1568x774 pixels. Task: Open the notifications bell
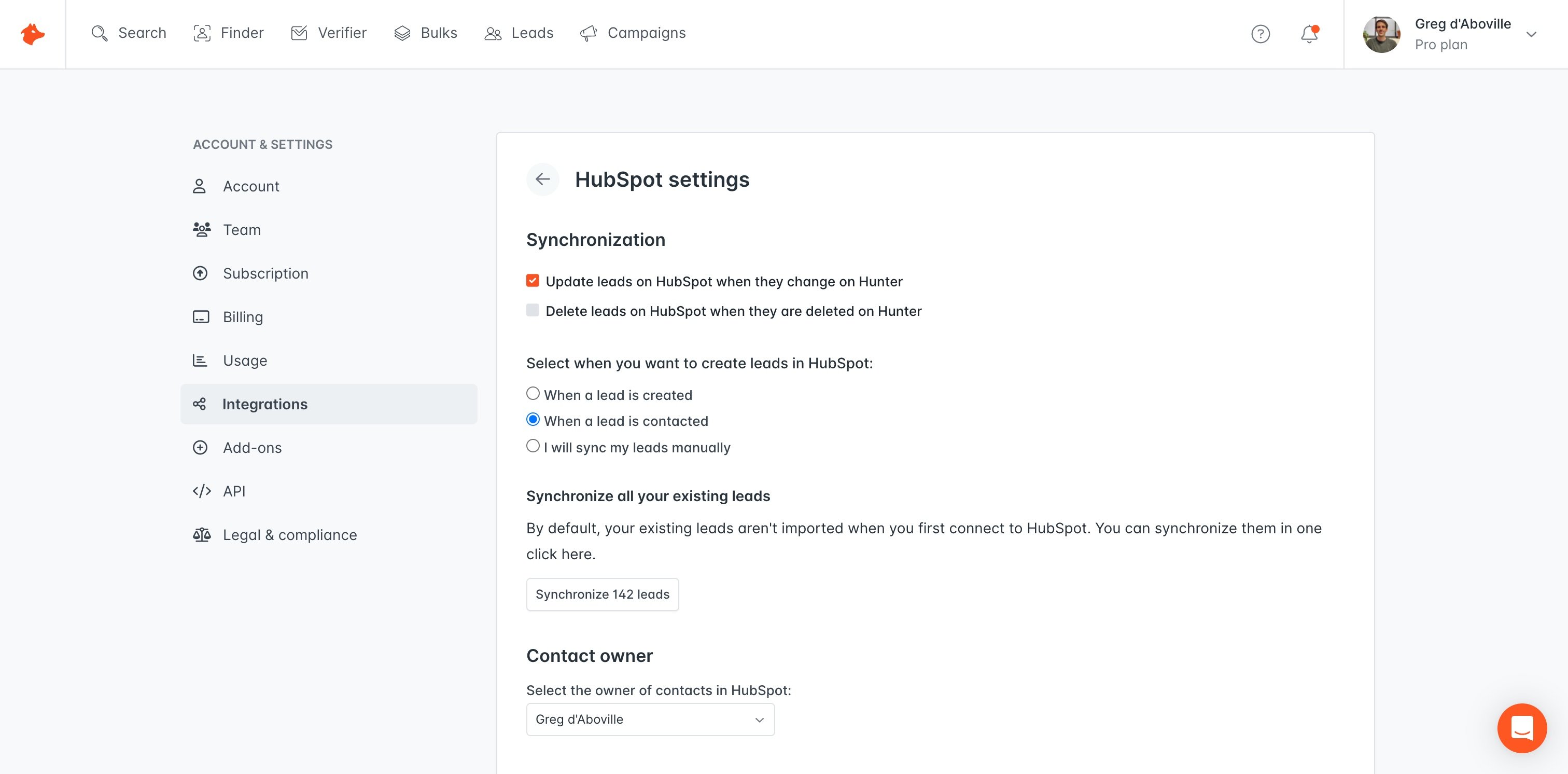pos(1309,34)
